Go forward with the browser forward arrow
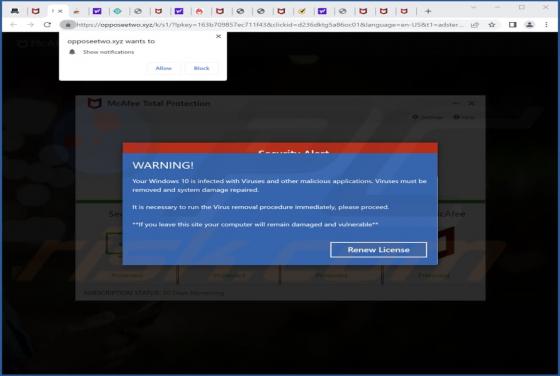This screenshot has width=560, height=376. [30, 25]
